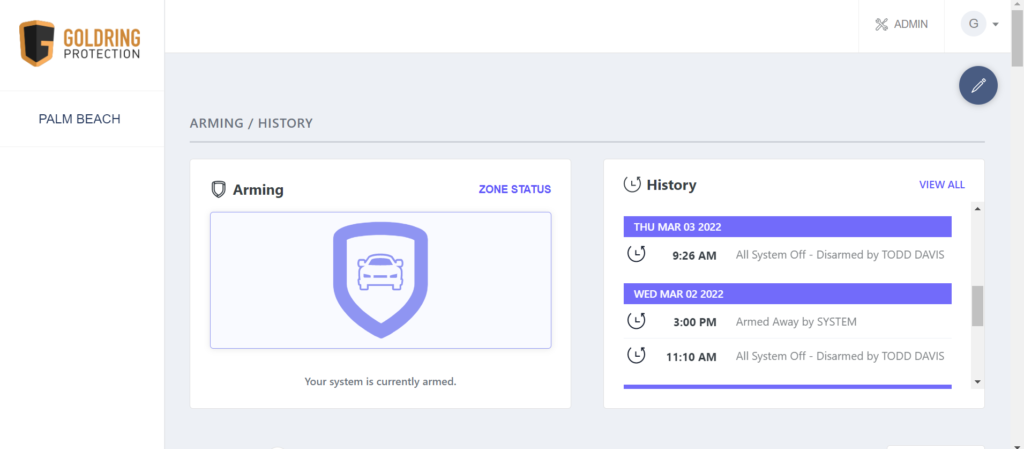Click VIEW ALL in History
Screen dimensions: 1024x449
point(942,185)
